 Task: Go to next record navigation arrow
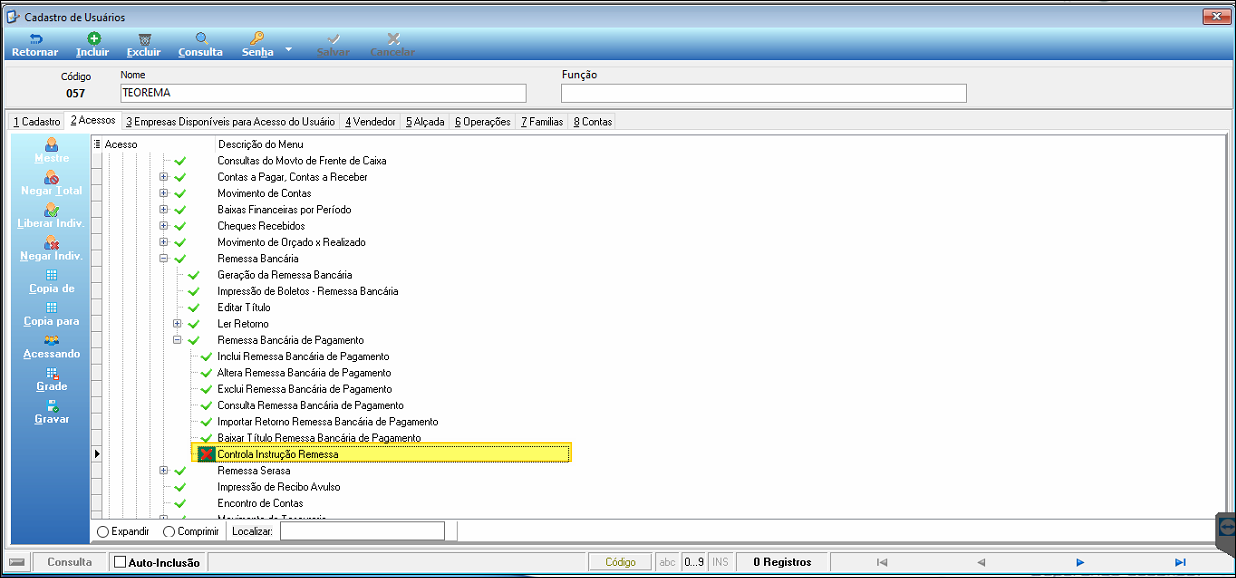(x=1080, y=562)
